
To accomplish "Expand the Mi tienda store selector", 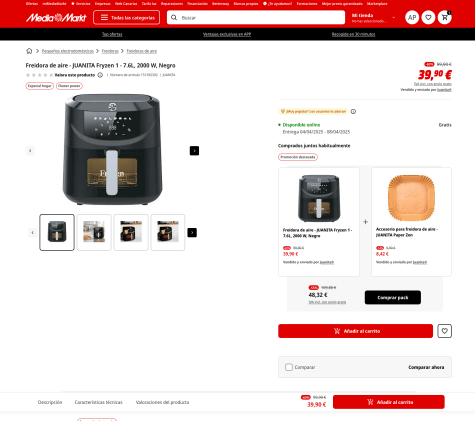I will pyautogui.click(x=374, y=18).
